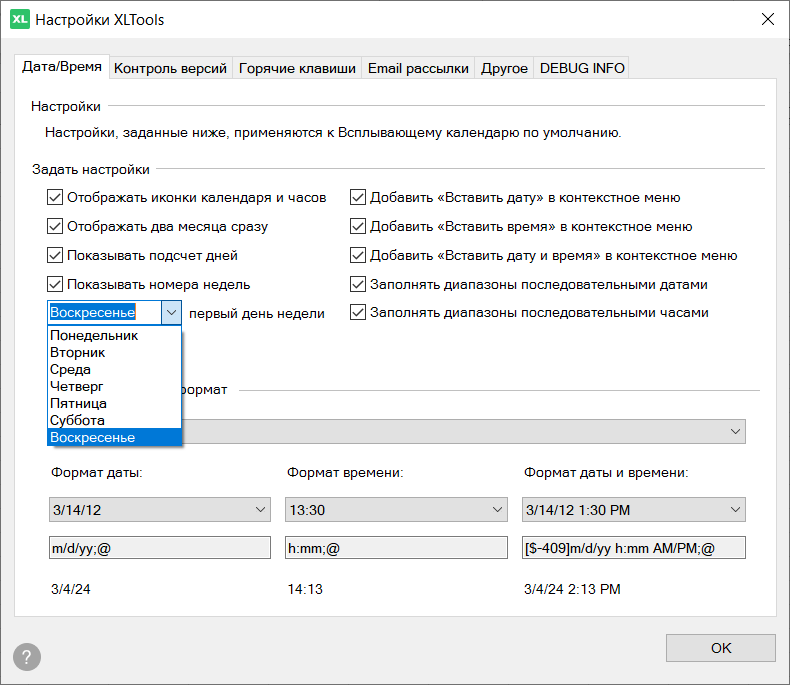790x685 pixels.
Task: Uncheck 'Отображать иконки календаря и часов' checkbox
Action: (x=55, y=197)
